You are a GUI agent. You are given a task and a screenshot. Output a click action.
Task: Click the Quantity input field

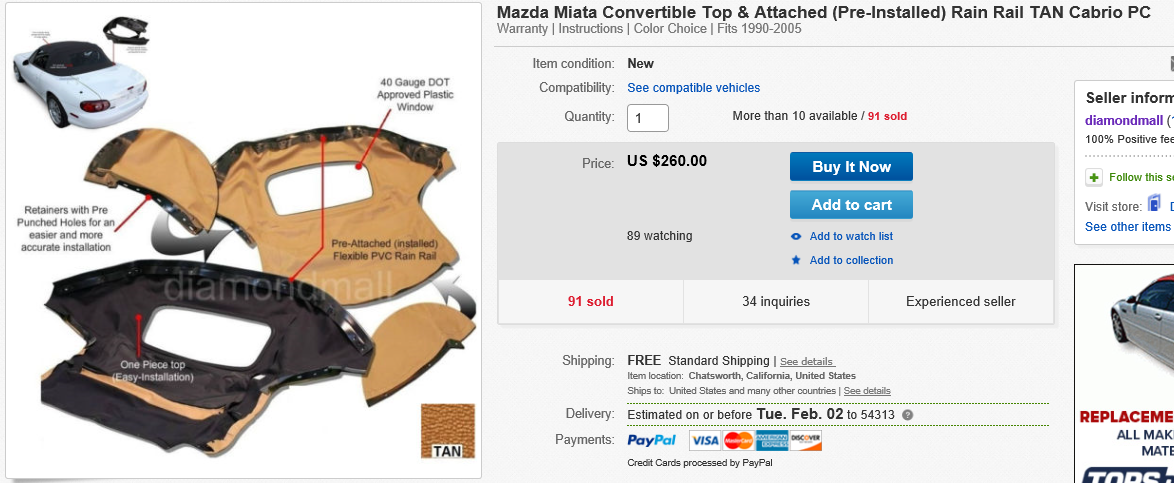(x=647, y=118)
